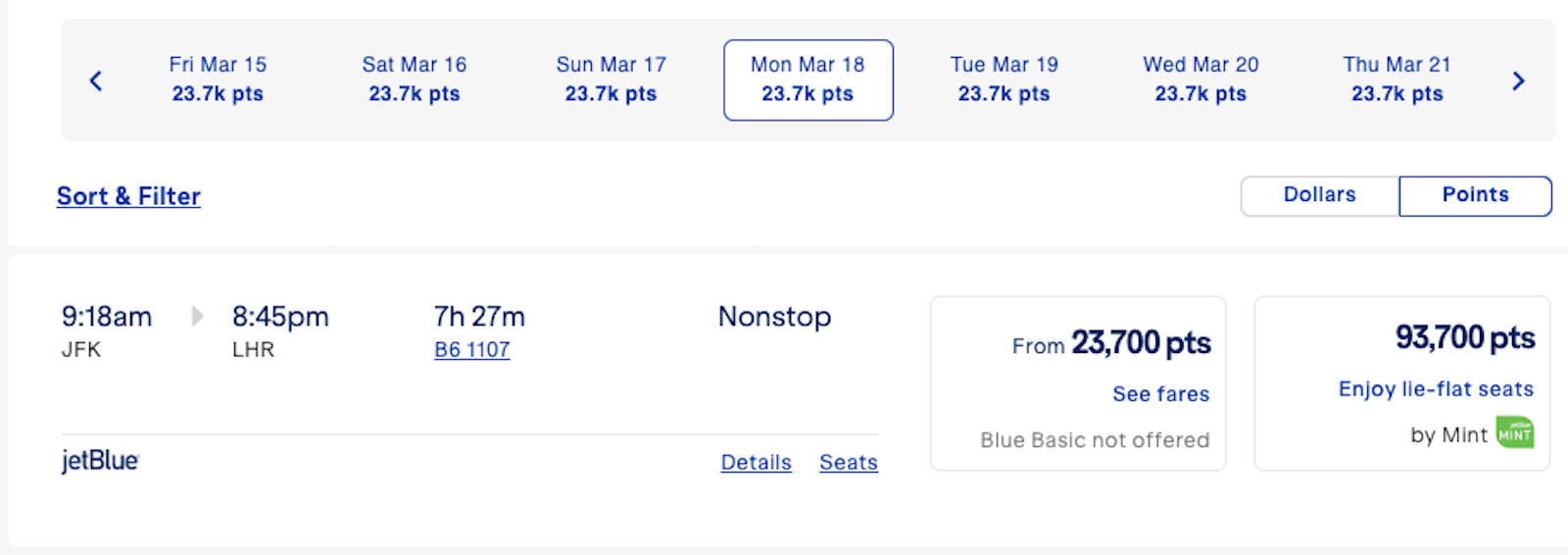This screenshot has height=555, width=1568.
Task: Expand See fares for 23,700 pts
Action: point(1160,394)
